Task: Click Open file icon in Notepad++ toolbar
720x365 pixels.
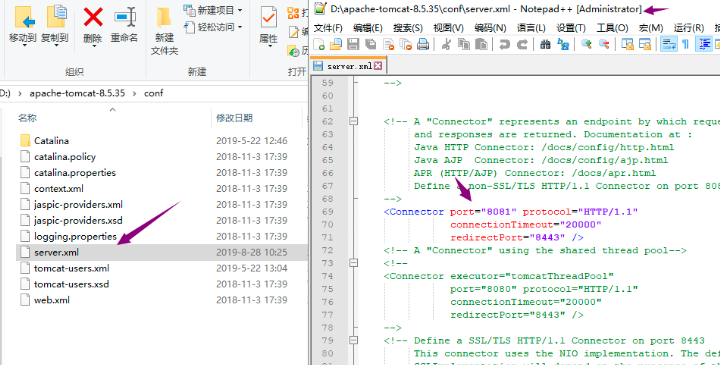Action: click(x=336, y=45)
